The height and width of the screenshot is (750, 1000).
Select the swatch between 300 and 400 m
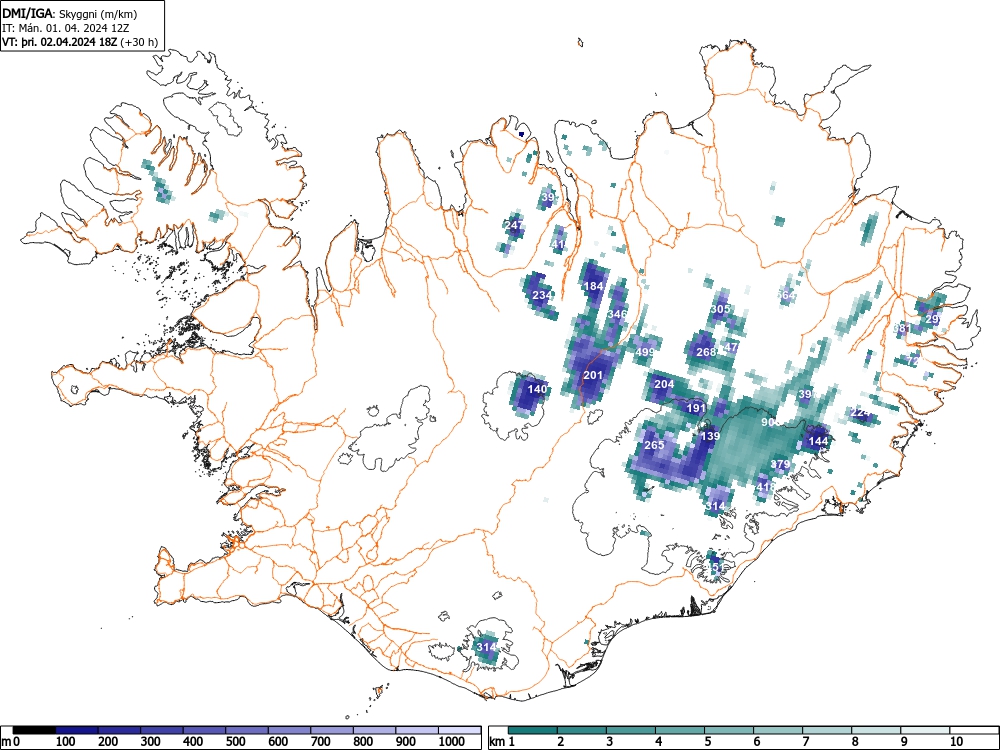pos(162,730)
